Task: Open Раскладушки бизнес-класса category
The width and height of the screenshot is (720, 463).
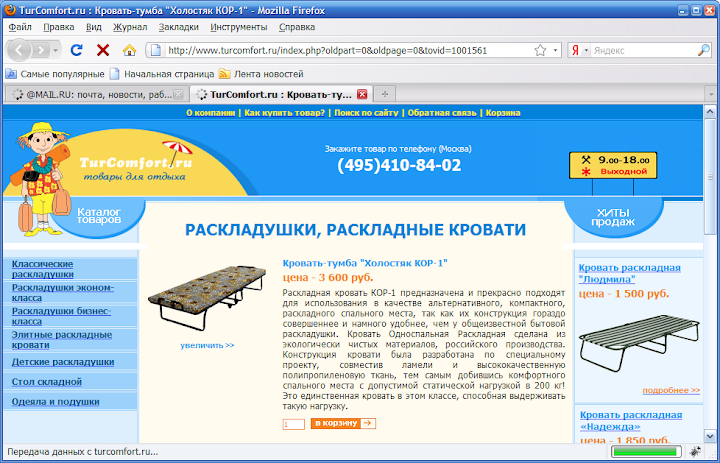Action: pos(62,316)
